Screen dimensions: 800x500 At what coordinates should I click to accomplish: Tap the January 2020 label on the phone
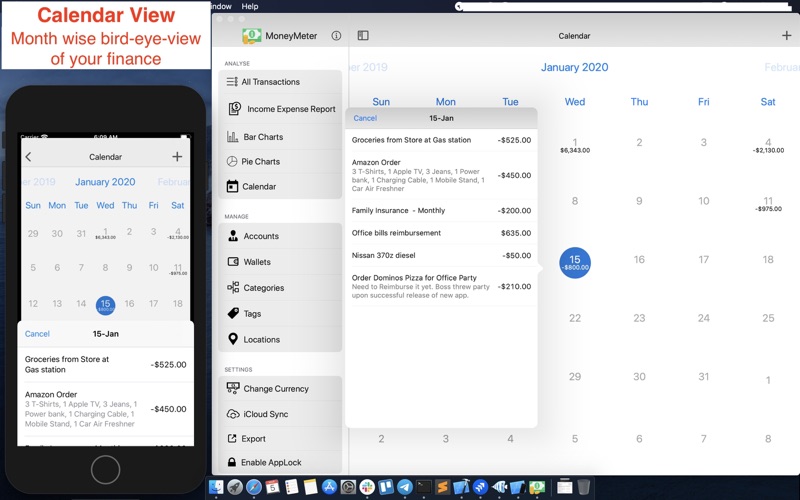click(x=106, y=182)
